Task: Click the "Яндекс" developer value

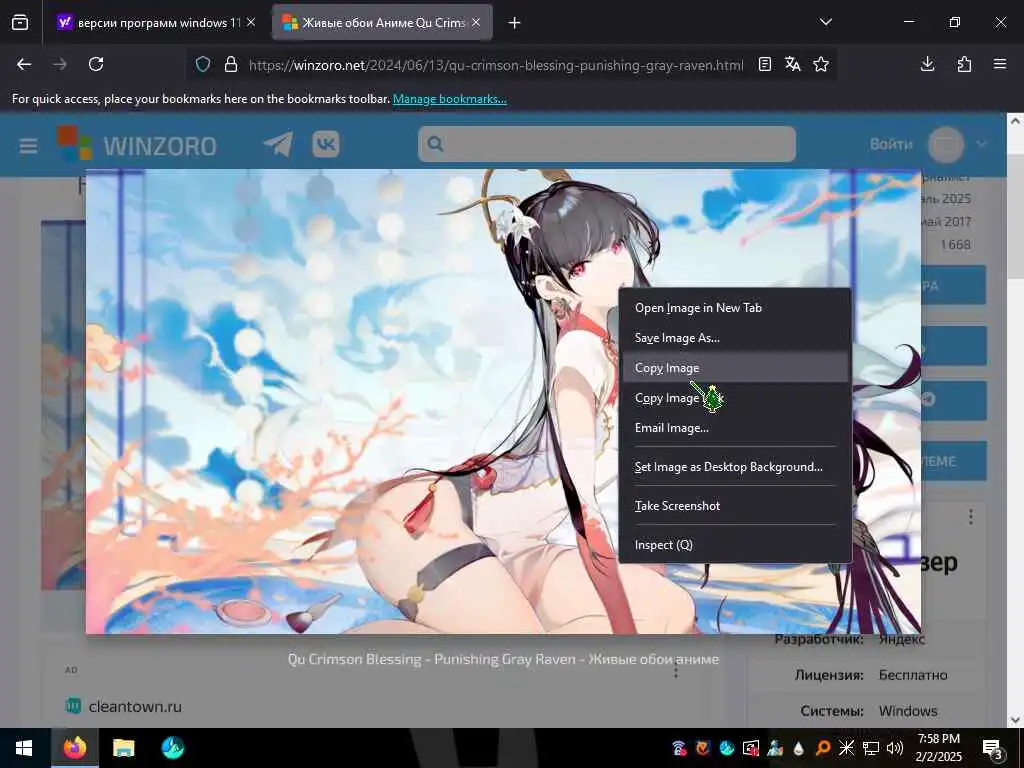Action: pyautogui.click(x=902, y=639)
